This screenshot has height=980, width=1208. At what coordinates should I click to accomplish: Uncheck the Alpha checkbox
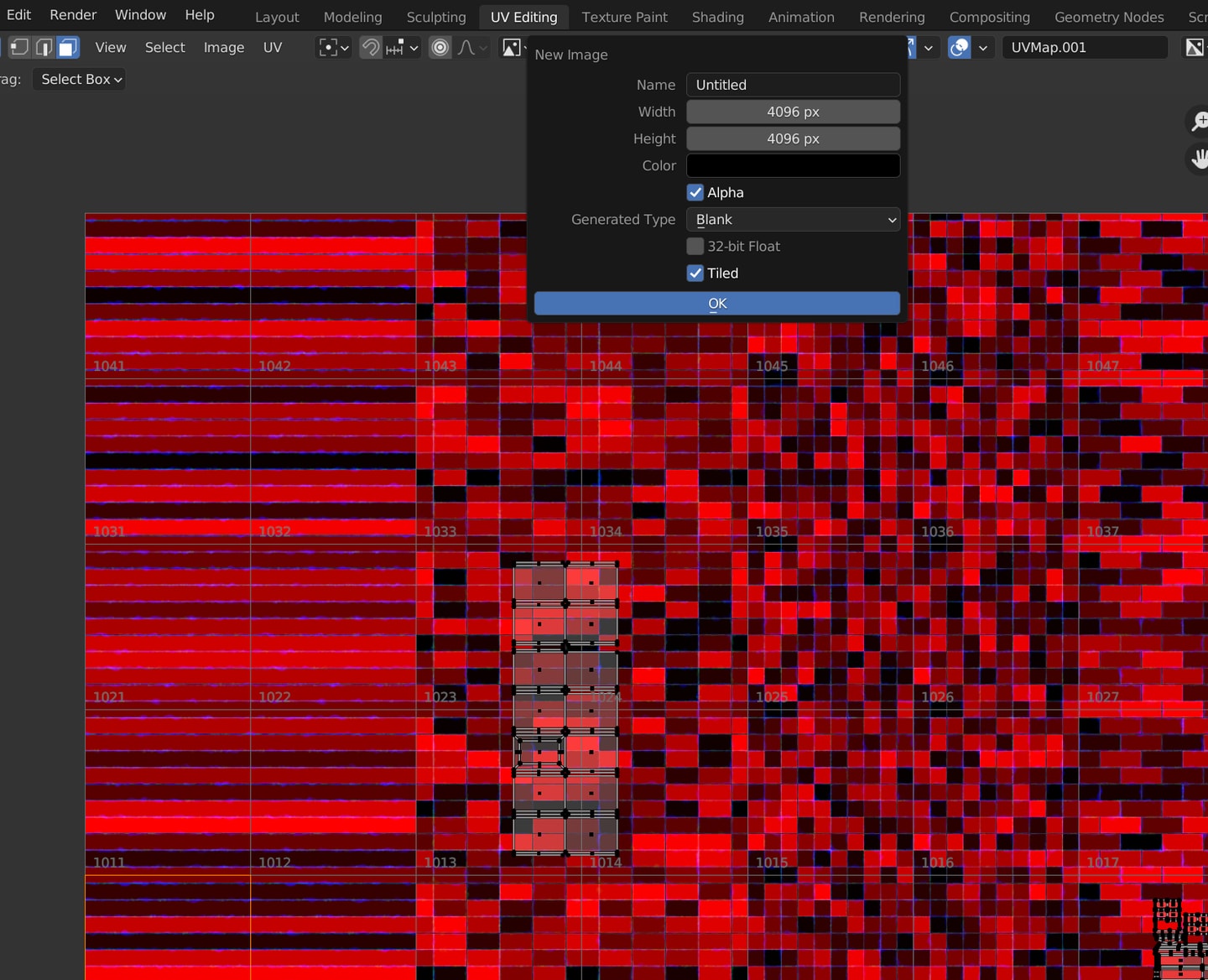point(695,192)
